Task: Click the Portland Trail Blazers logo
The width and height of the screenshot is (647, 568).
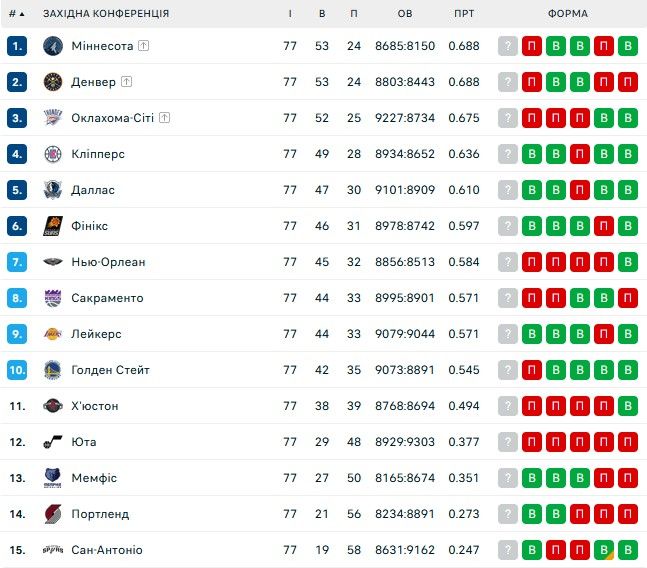Action: pyautogui.click(x=53, y=514)
